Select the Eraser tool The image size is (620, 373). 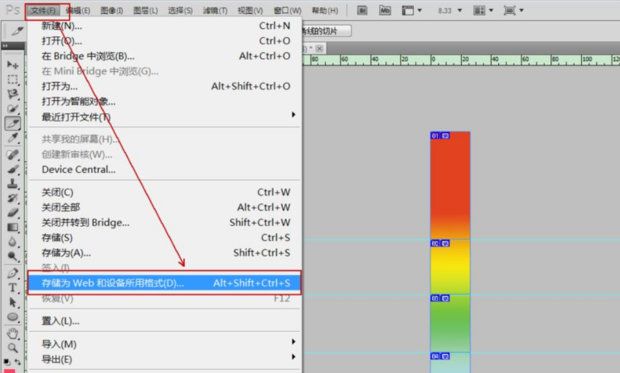[x=13, y=213]
